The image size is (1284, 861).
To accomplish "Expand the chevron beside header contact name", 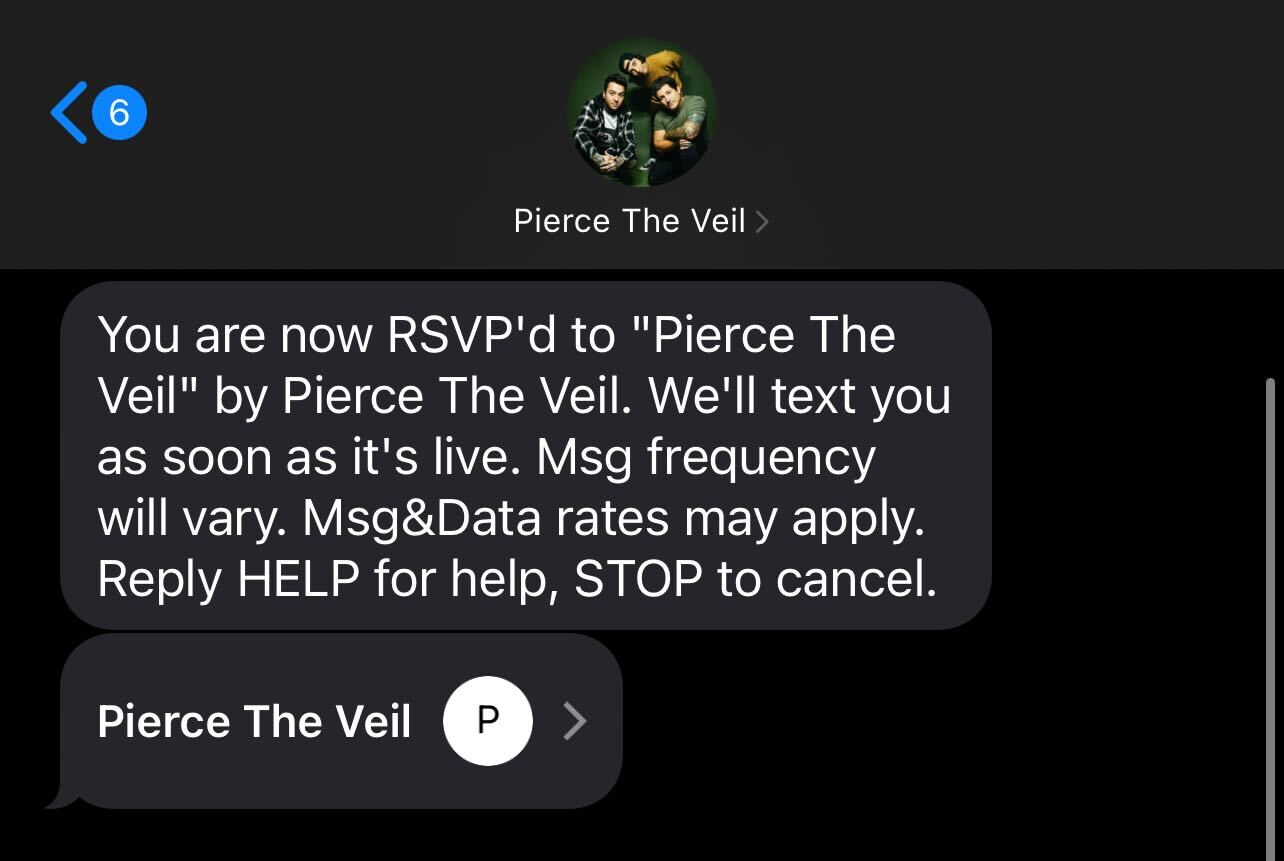I will tap(762, 221).
